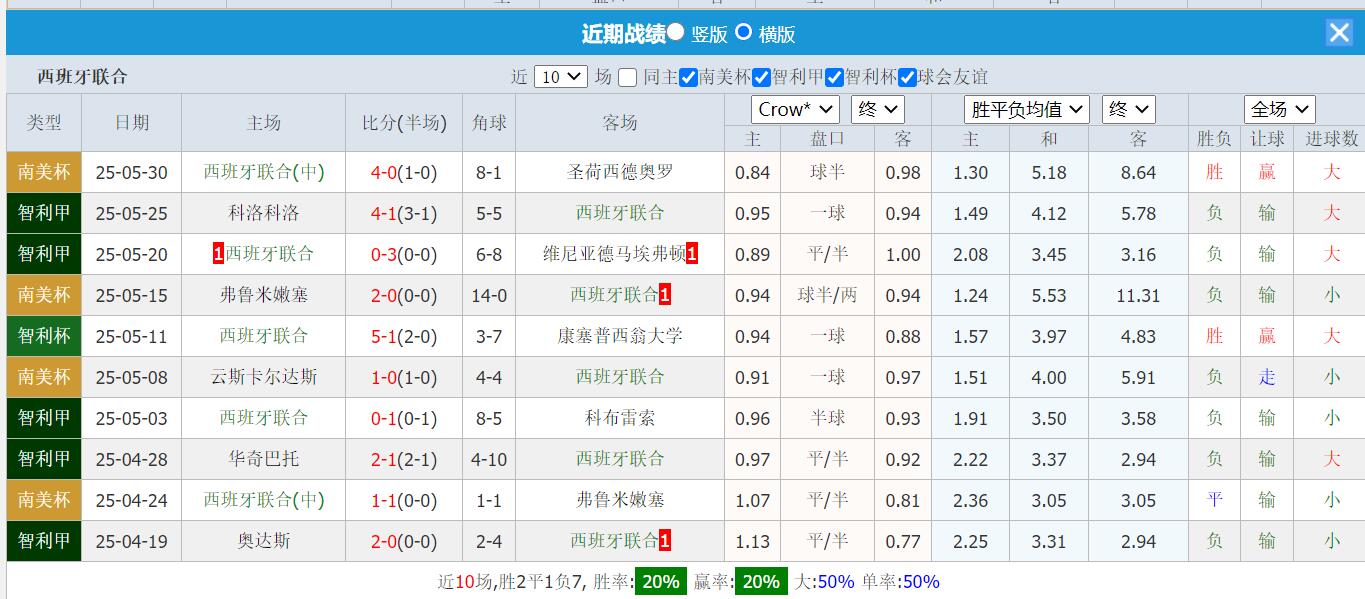This screenshot has height=599, width=1365.
Task: Click the 南美杯 orange tag on the first row
Action: pos(43,172)
